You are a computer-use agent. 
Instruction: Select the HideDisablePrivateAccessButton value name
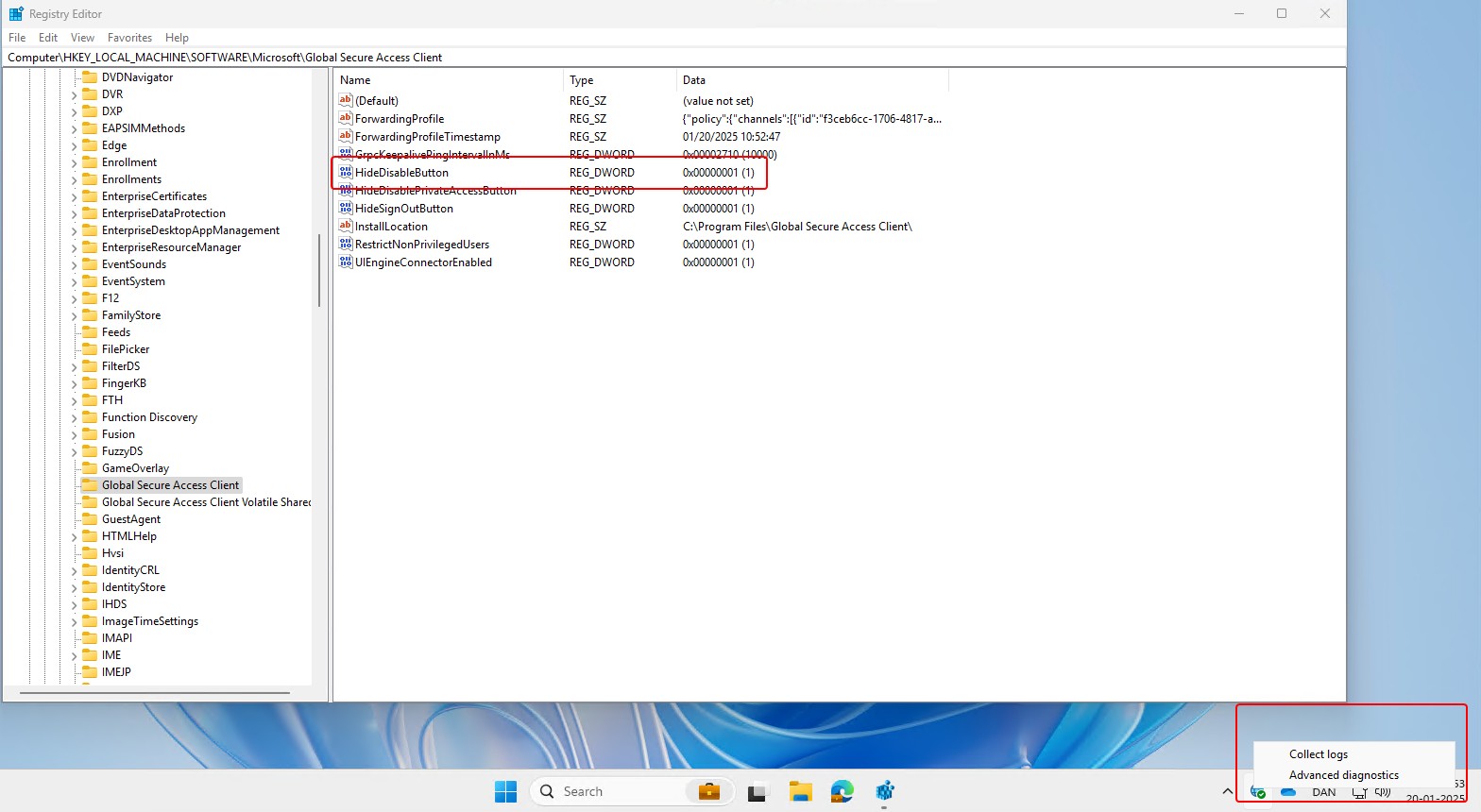pos(435,191)
